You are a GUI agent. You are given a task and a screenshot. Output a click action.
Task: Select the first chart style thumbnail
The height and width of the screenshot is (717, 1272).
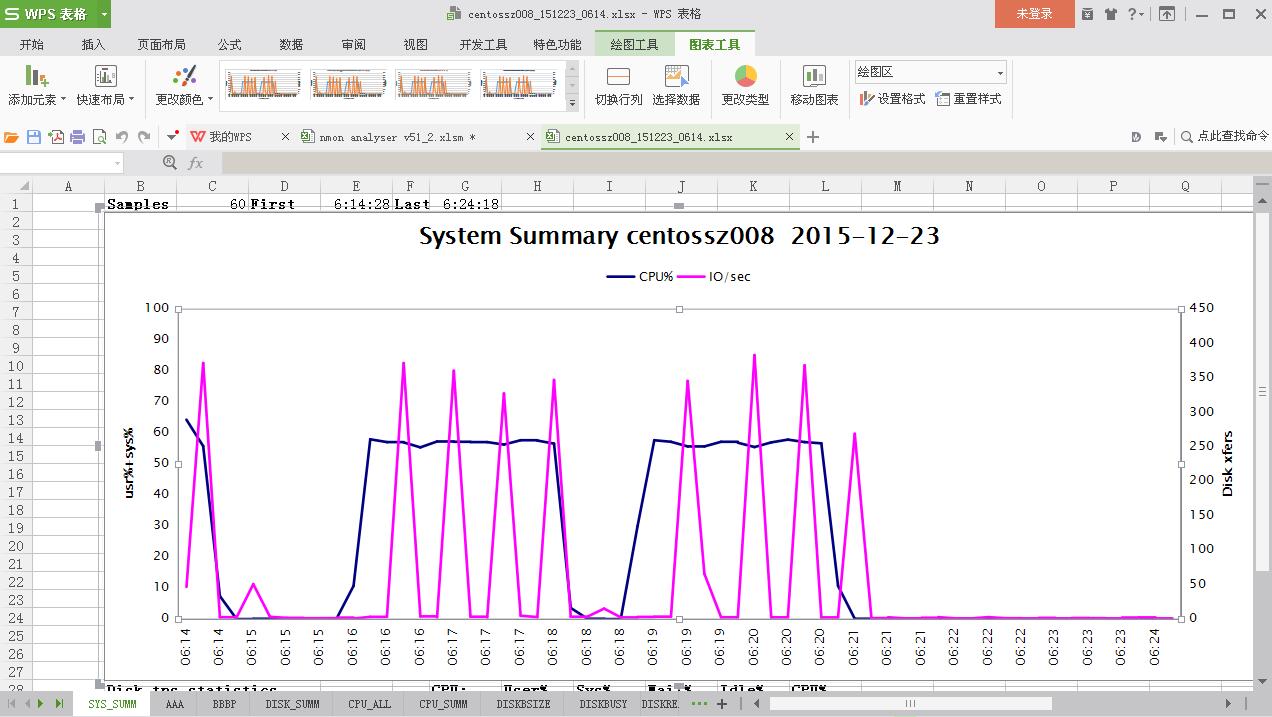click(x=263, y=83)
